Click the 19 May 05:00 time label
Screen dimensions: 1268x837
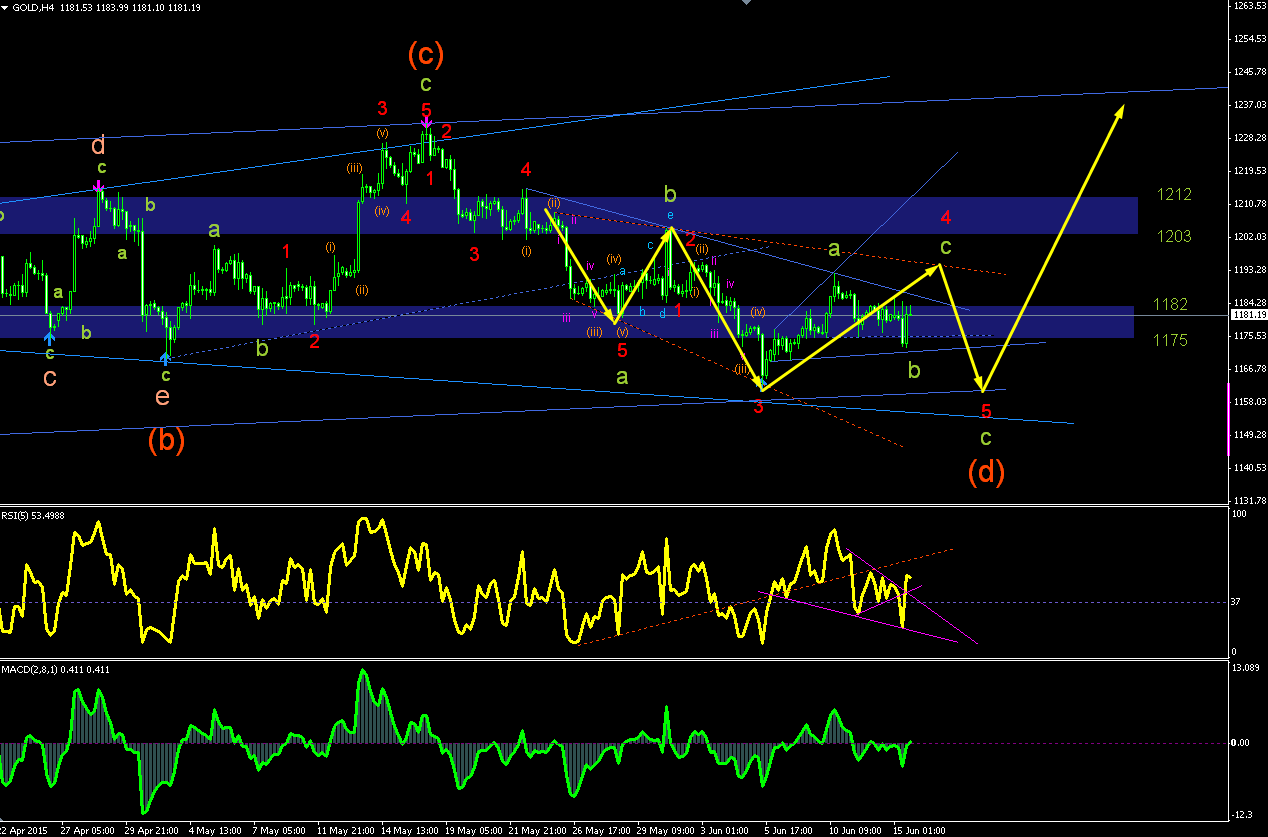pyautogui.click(x=472, y=830)
